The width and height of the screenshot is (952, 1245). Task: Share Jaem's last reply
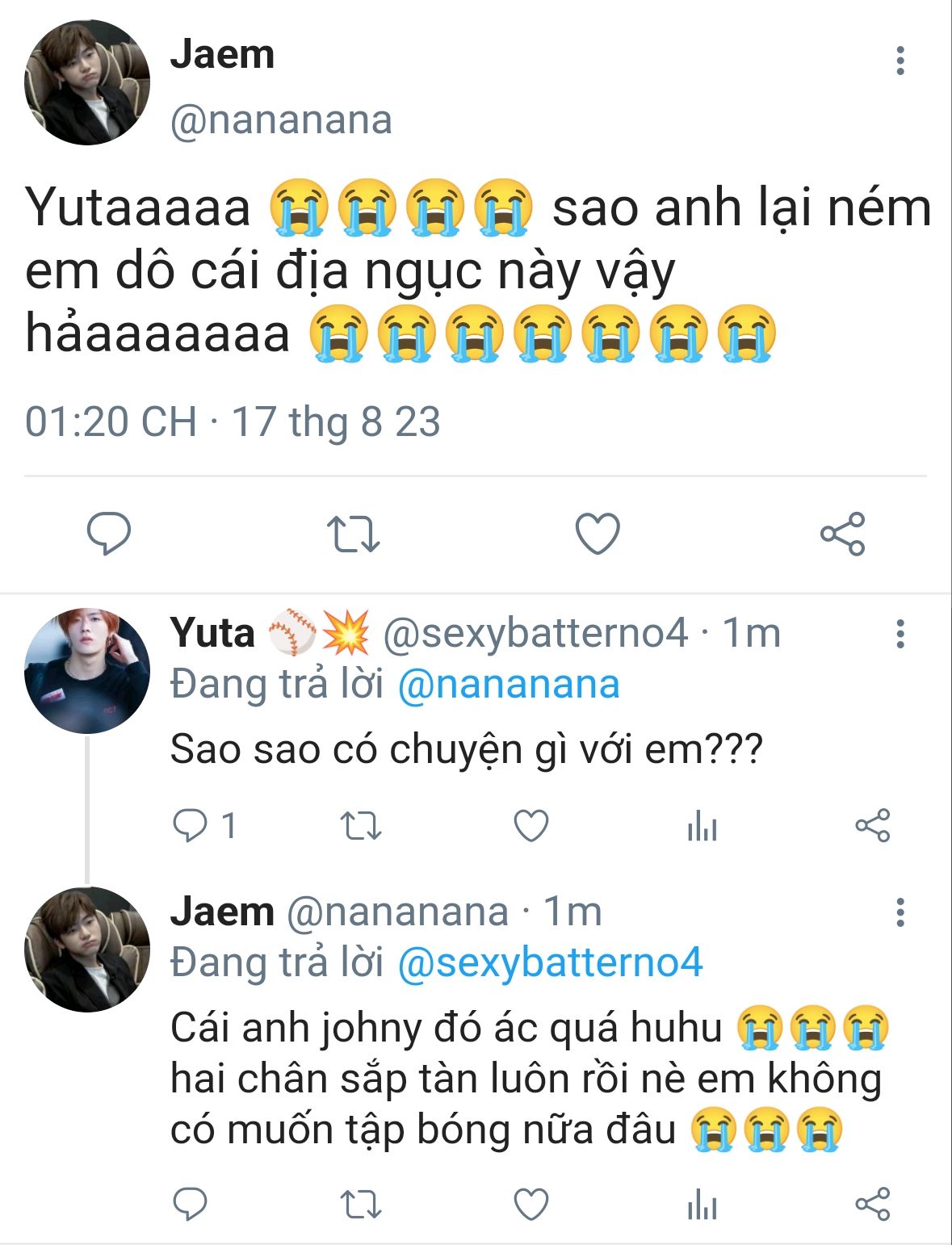coord(872,1204)
